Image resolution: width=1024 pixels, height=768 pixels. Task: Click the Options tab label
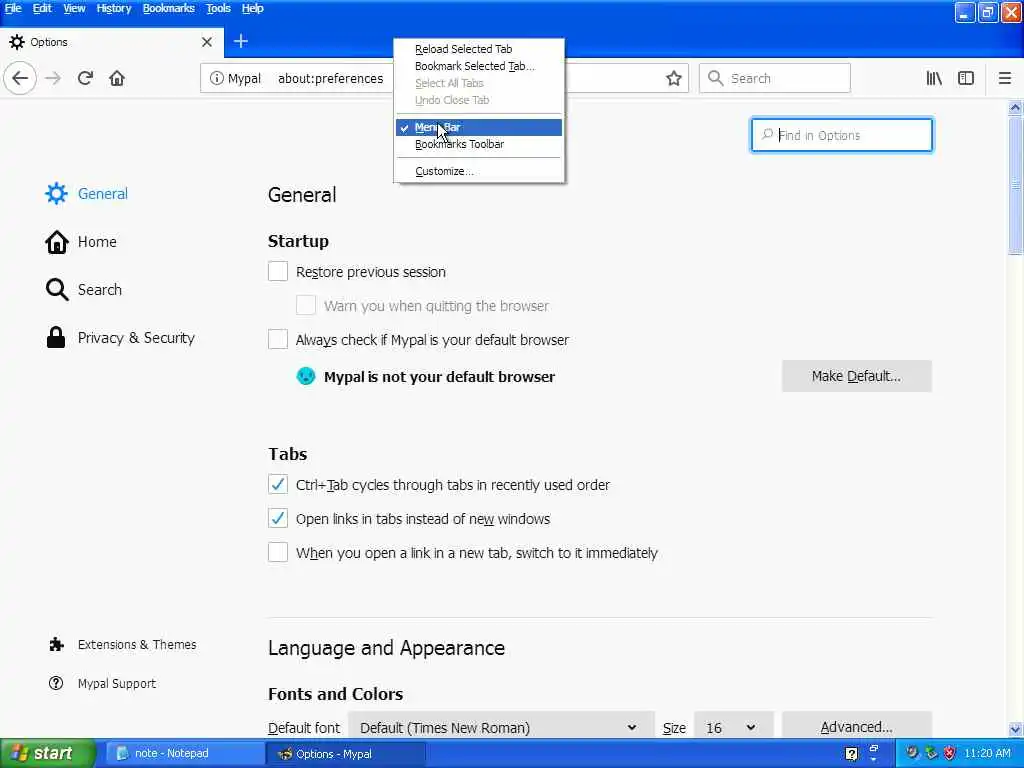click(x=49, y=42)
